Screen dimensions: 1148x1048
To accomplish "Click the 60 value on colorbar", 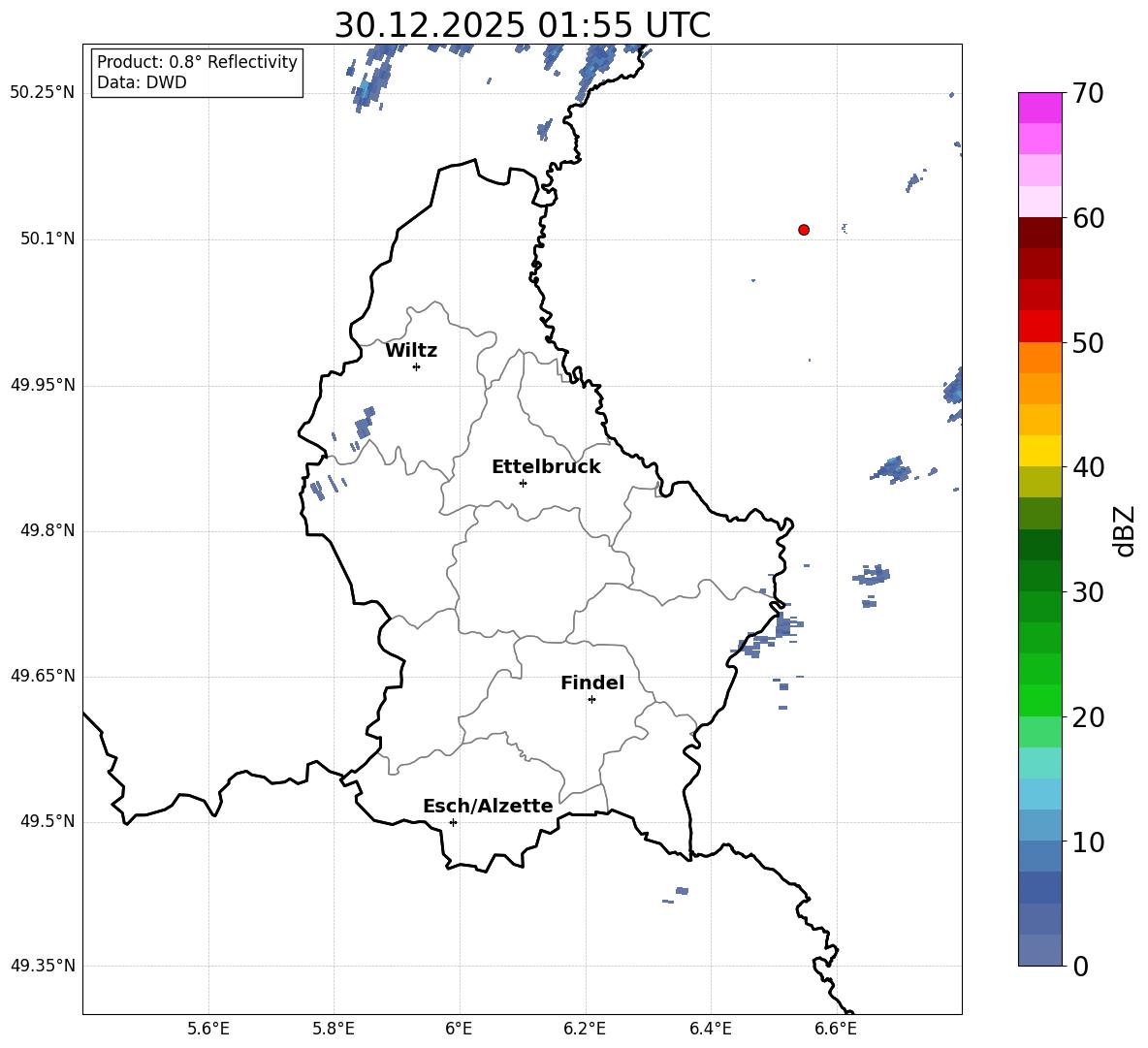I will pyautogui.click(x=1088, y=218).
